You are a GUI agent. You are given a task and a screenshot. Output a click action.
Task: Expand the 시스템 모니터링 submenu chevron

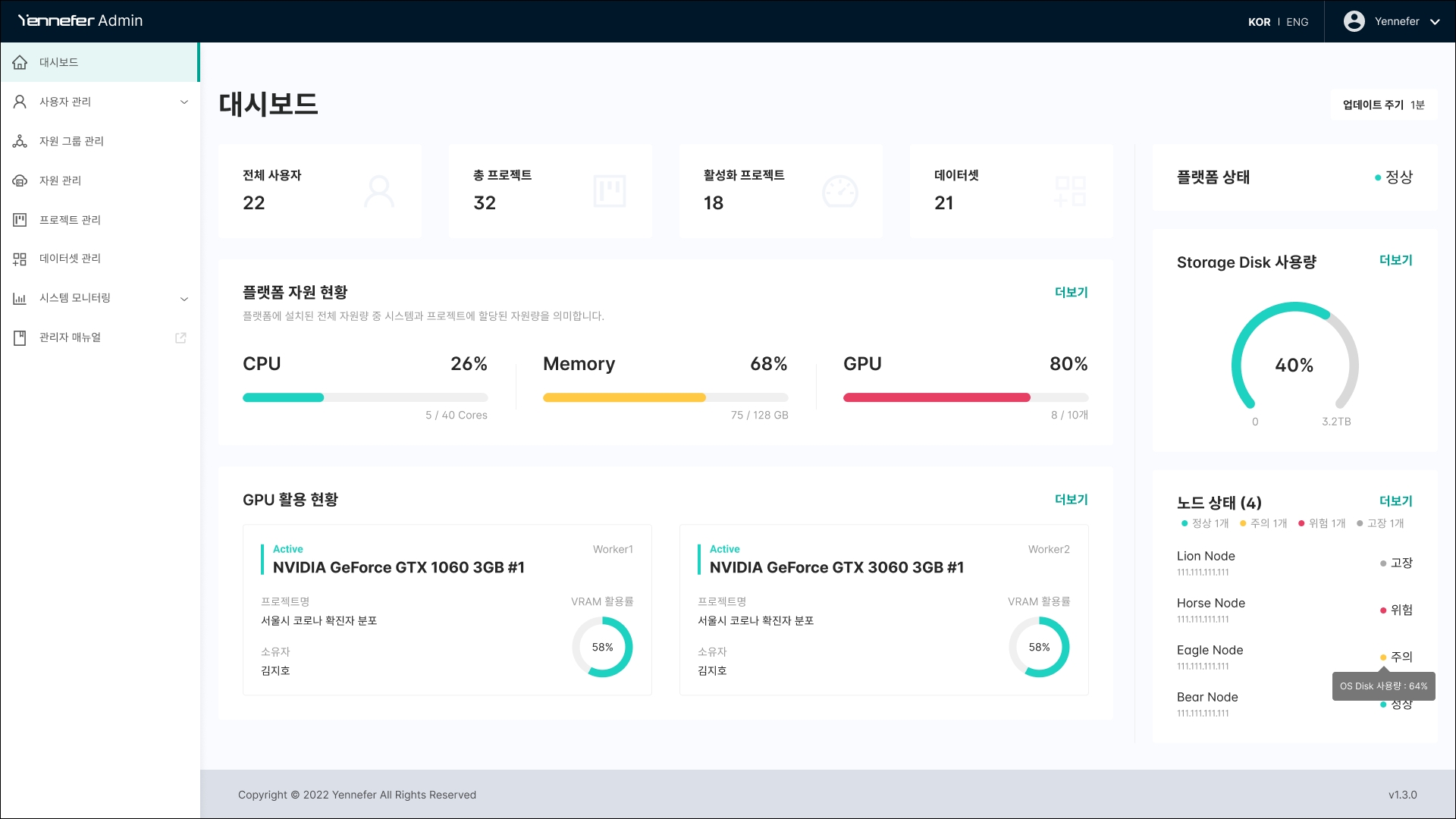184,298
